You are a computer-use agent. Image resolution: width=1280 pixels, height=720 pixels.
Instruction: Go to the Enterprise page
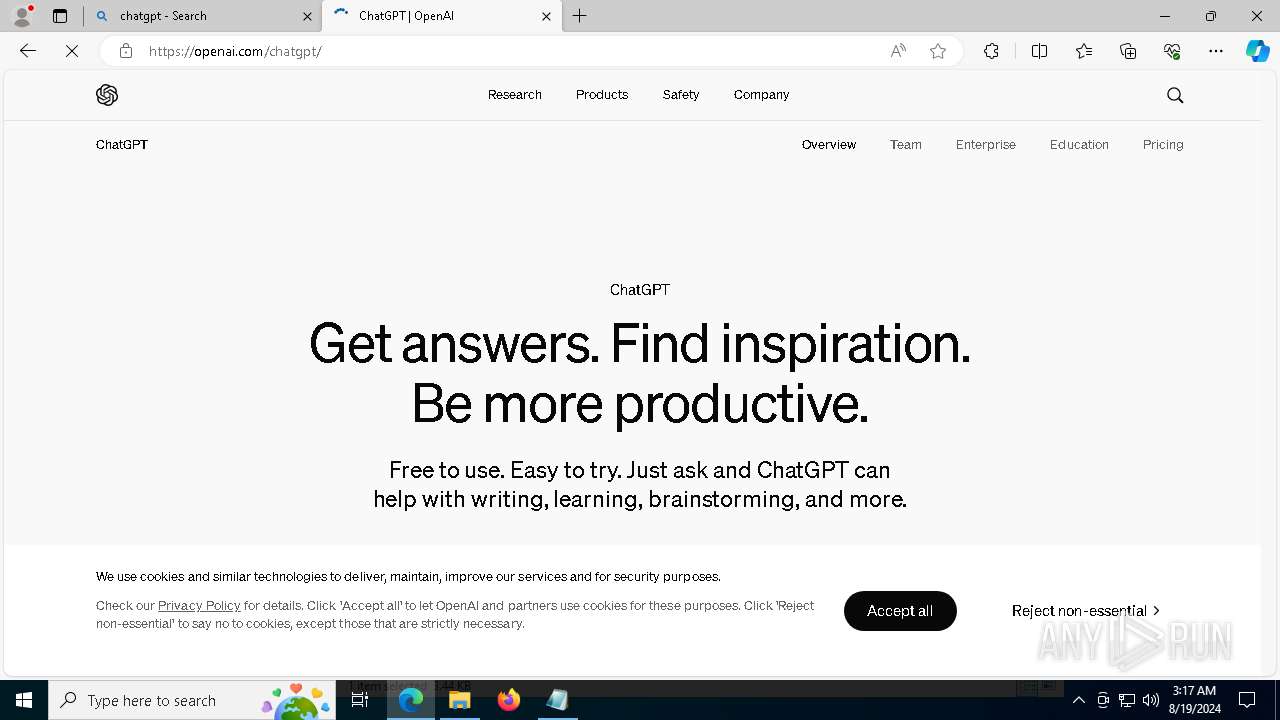coord(986,145)
